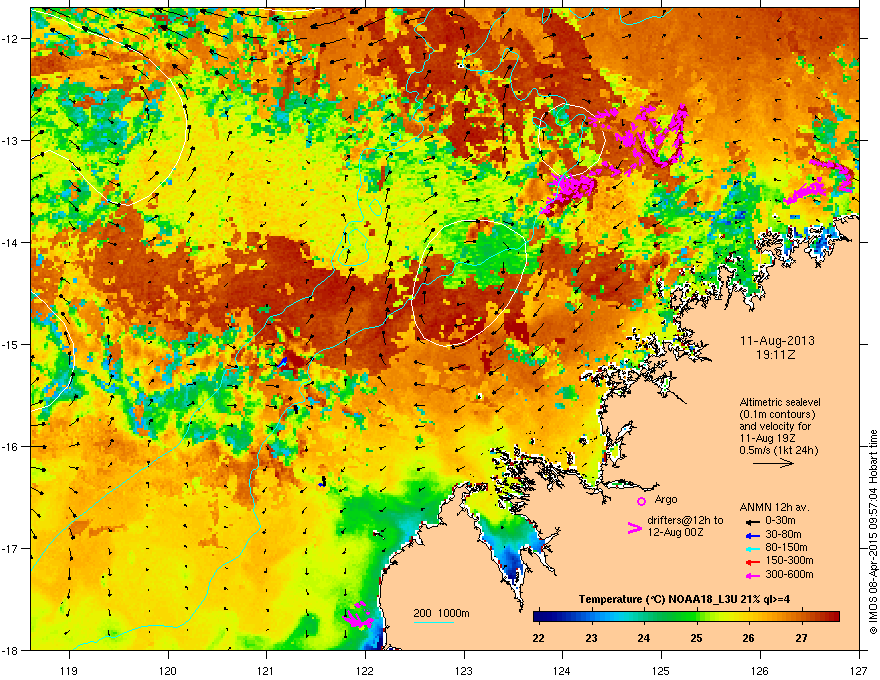Click the color bar tick label 22
The image size is (880, 680).
tap(538, 638)
